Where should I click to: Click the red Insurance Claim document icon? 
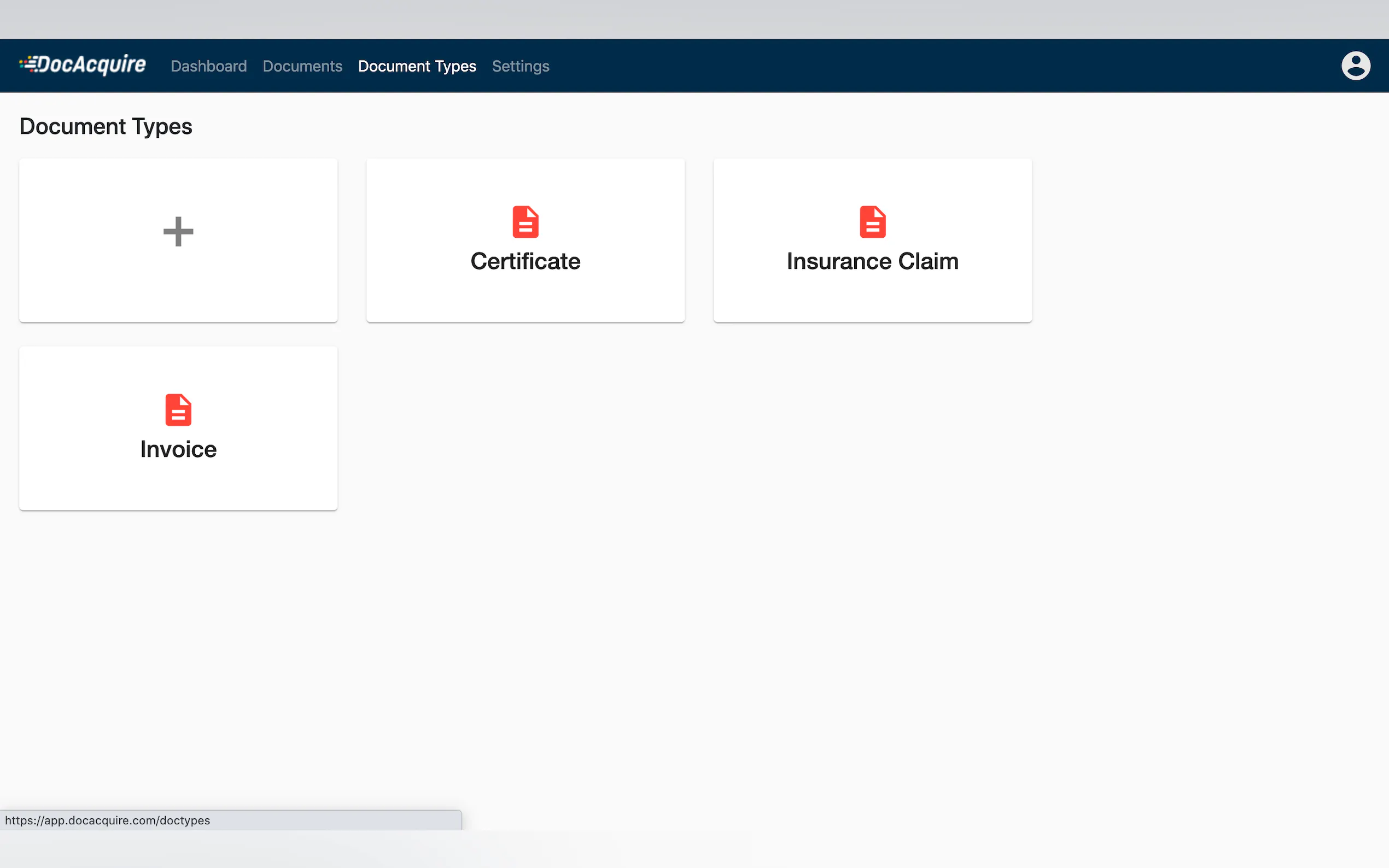pos(872,221)
